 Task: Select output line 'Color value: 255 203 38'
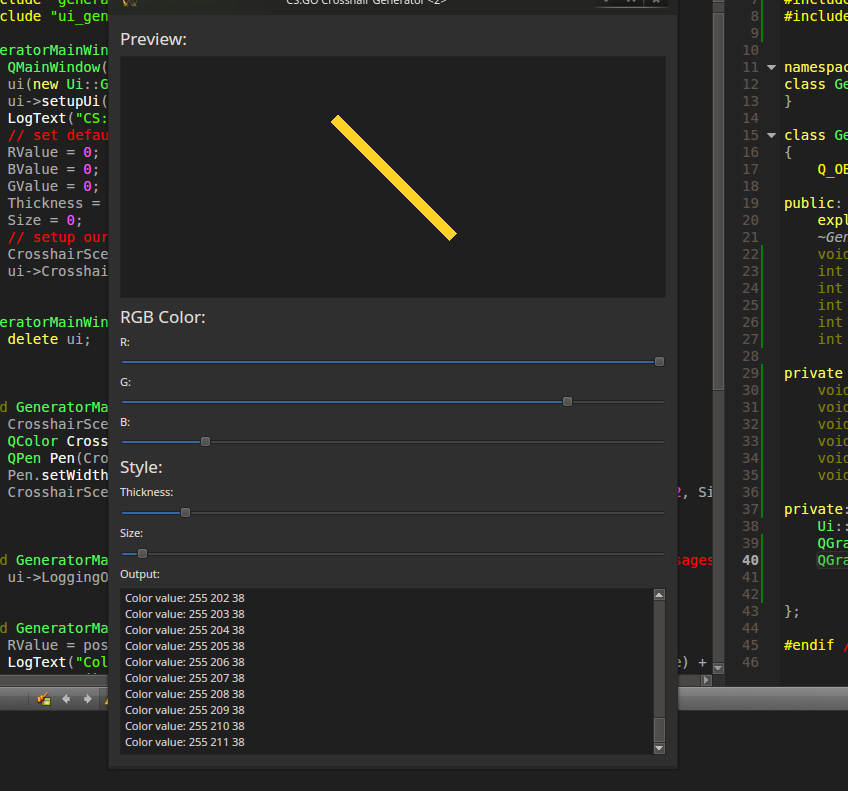coord(184,614)
